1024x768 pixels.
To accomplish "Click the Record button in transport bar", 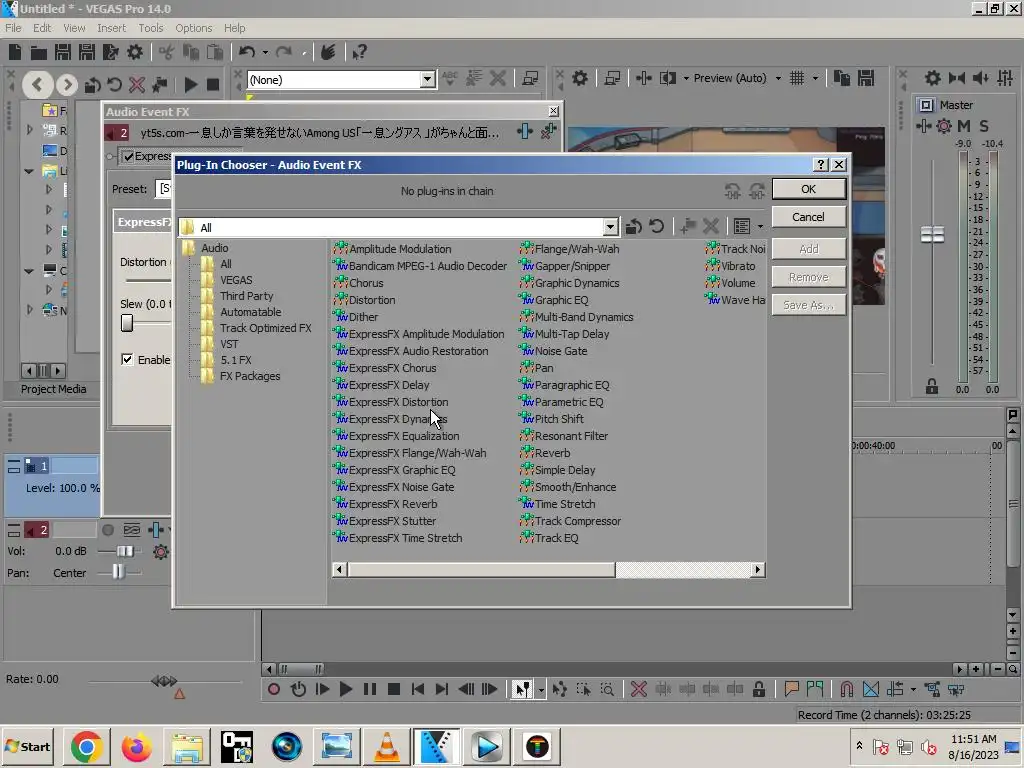I will tap(274, 689).
